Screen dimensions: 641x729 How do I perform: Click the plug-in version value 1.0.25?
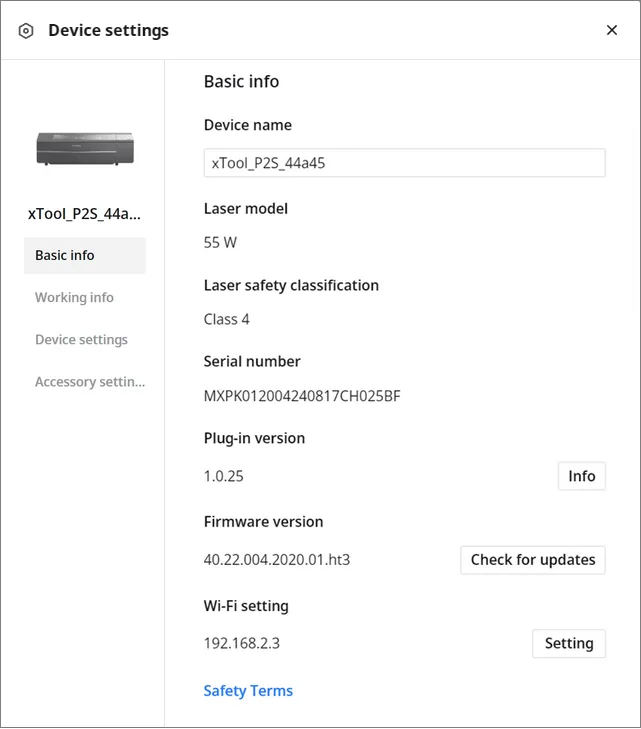(224, 476)
